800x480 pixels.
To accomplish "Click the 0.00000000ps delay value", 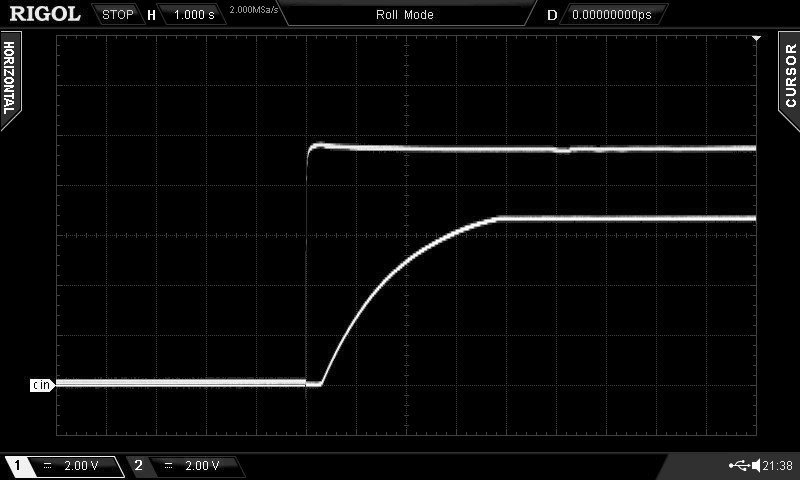I will tap(612, 15).
